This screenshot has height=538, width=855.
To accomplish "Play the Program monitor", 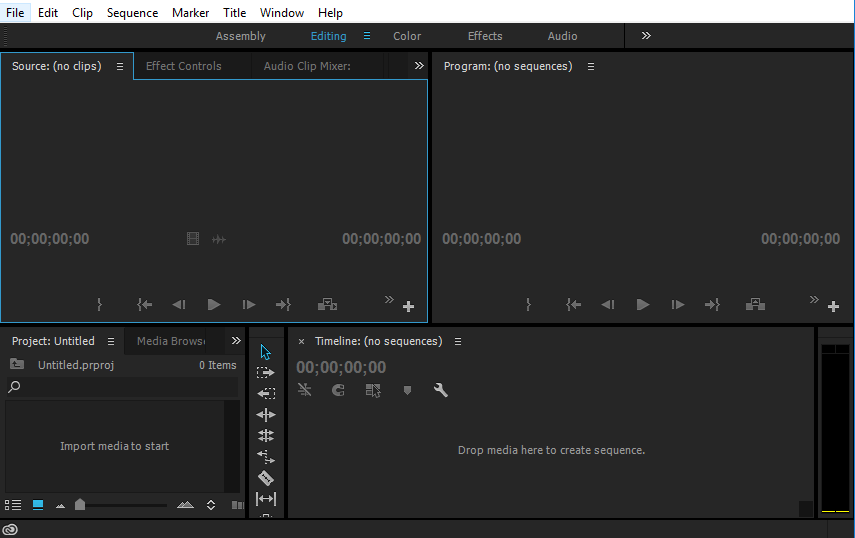I will point(643,304).
